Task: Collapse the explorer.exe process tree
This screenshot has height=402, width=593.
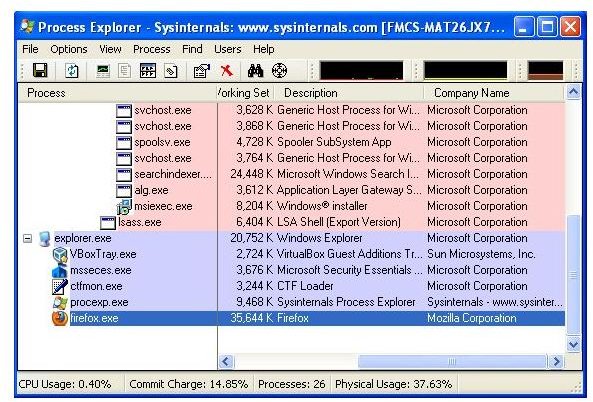Action: [x=27, y=239]
